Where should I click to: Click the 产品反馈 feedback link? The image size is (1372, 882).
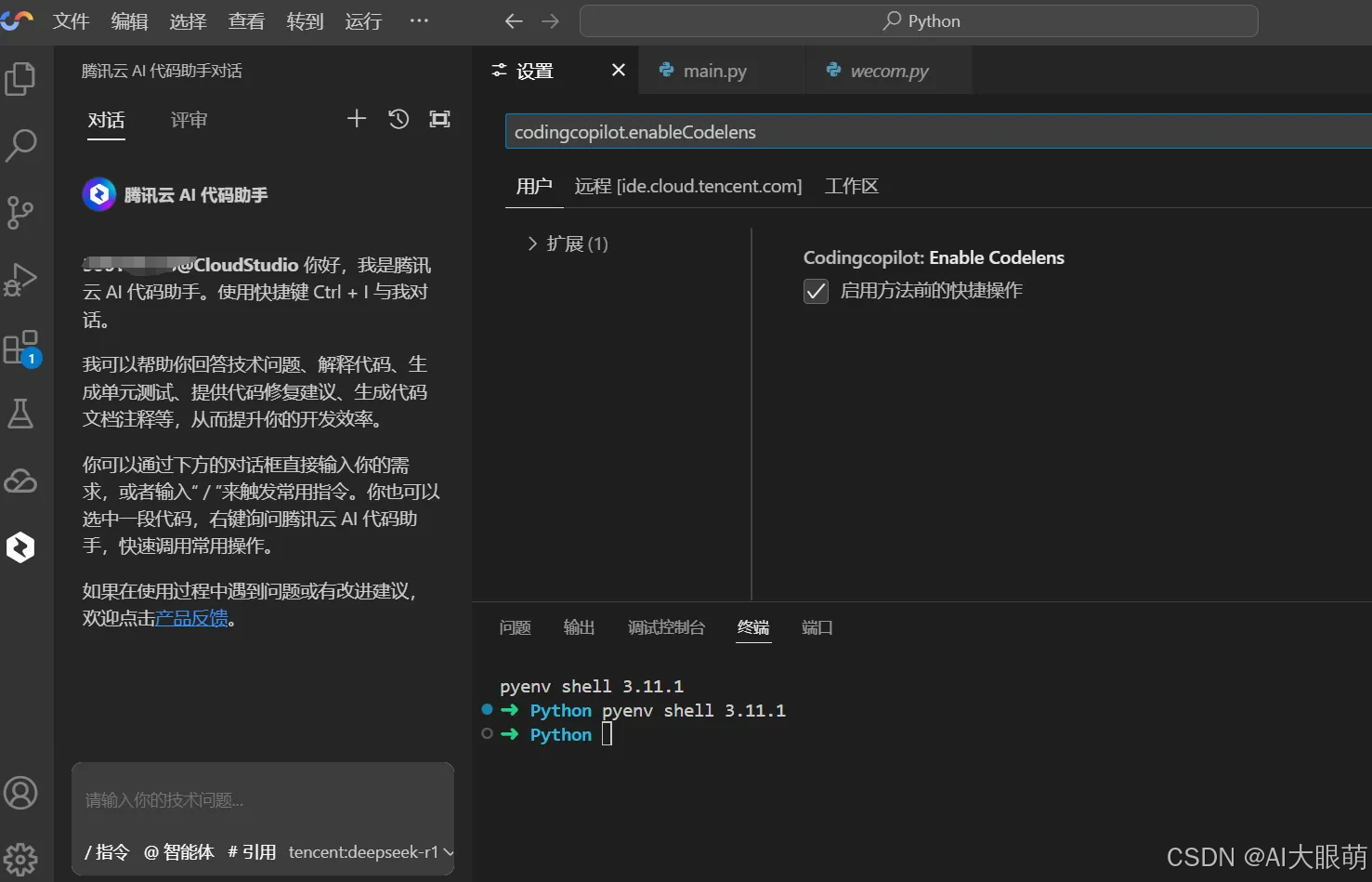point(191,618)
